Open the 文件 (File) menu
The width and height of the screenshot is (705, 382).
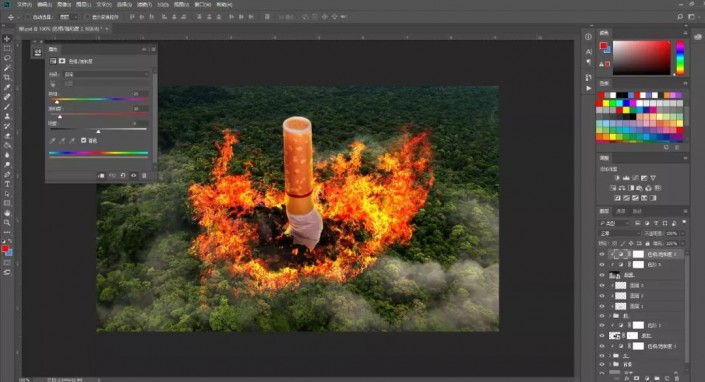click(x=24, y=4)
